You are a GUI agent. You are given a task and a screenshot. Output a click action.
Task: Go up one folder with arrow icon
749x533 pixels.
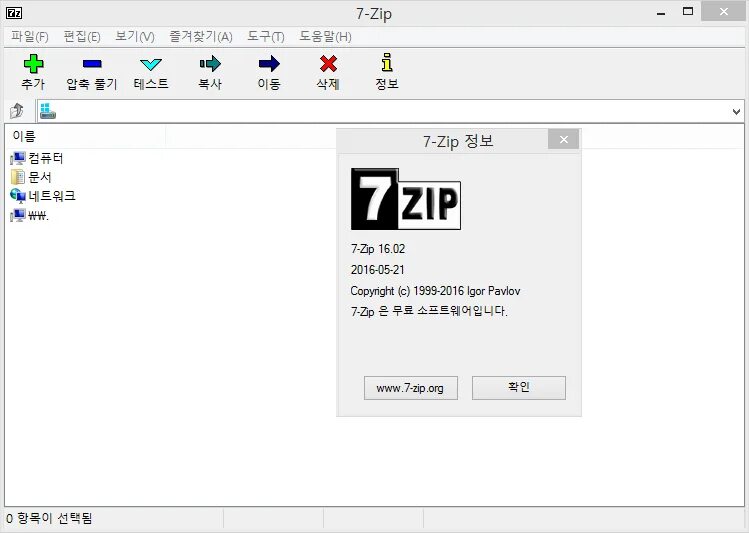coord(17,110)
